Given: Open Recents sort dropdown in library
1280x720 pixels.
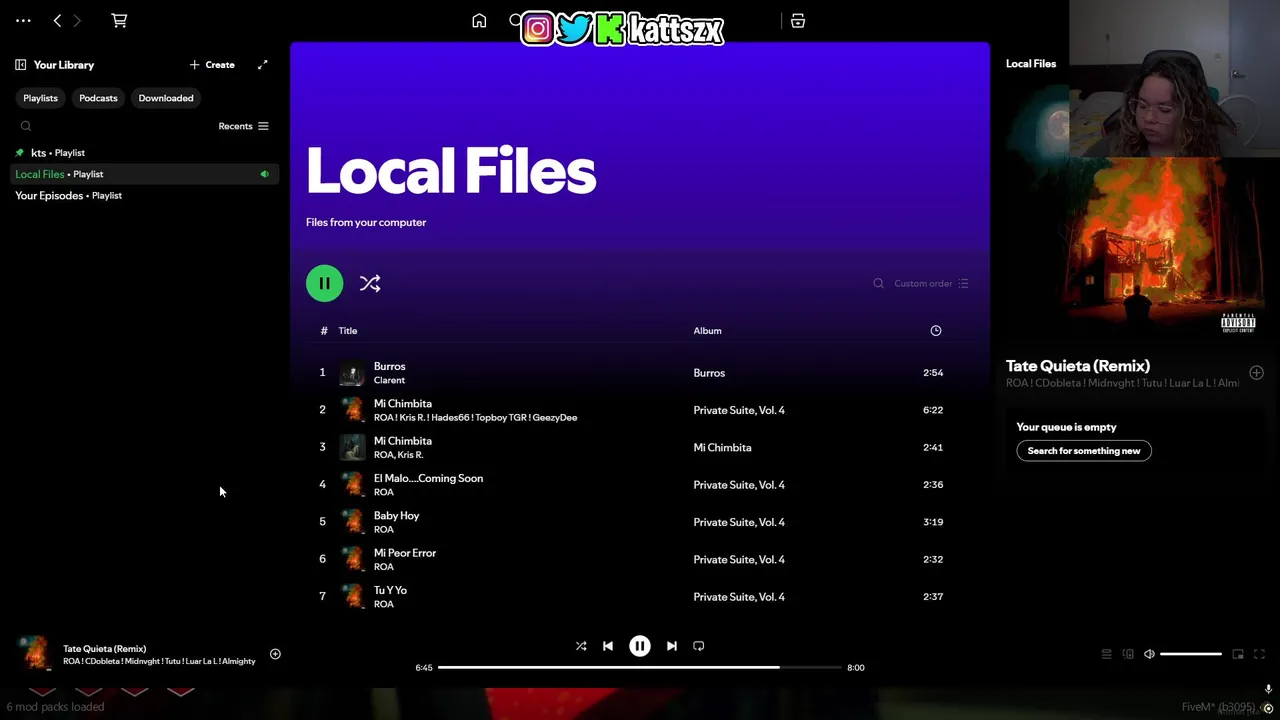Looking at the screenshot, I should coord(244,126).
